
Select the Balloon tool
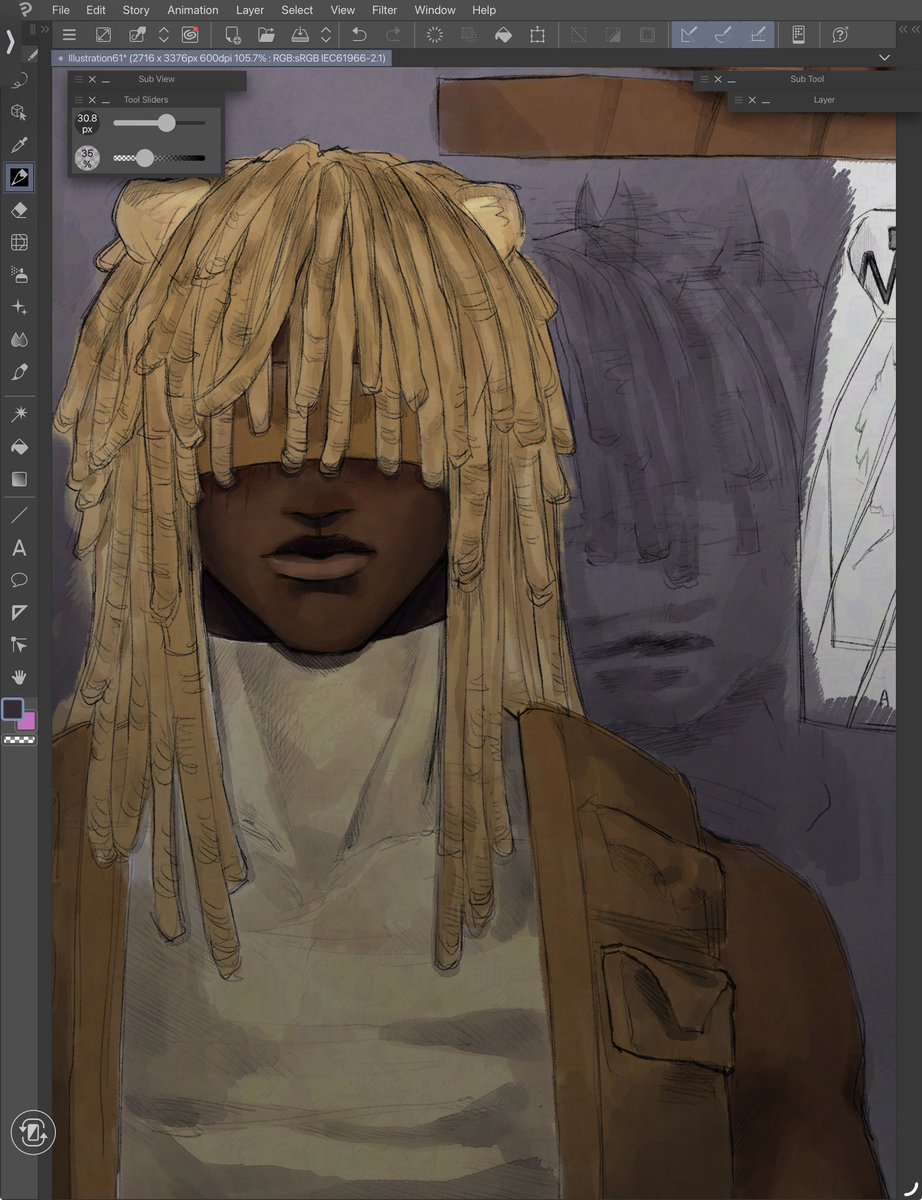pyautogui.click(x=19, y=580)
